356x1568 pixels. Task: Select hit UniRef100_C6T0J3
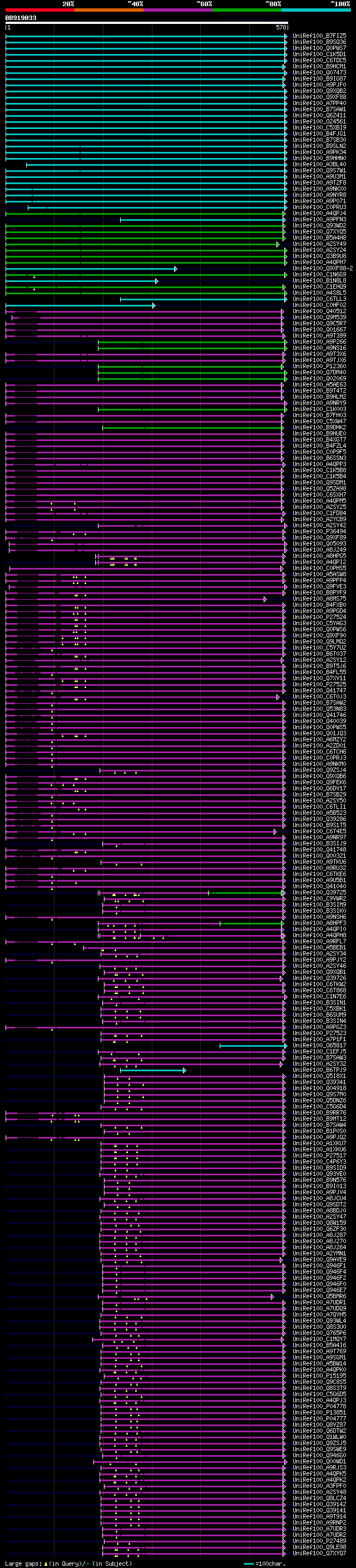[319, 696]
